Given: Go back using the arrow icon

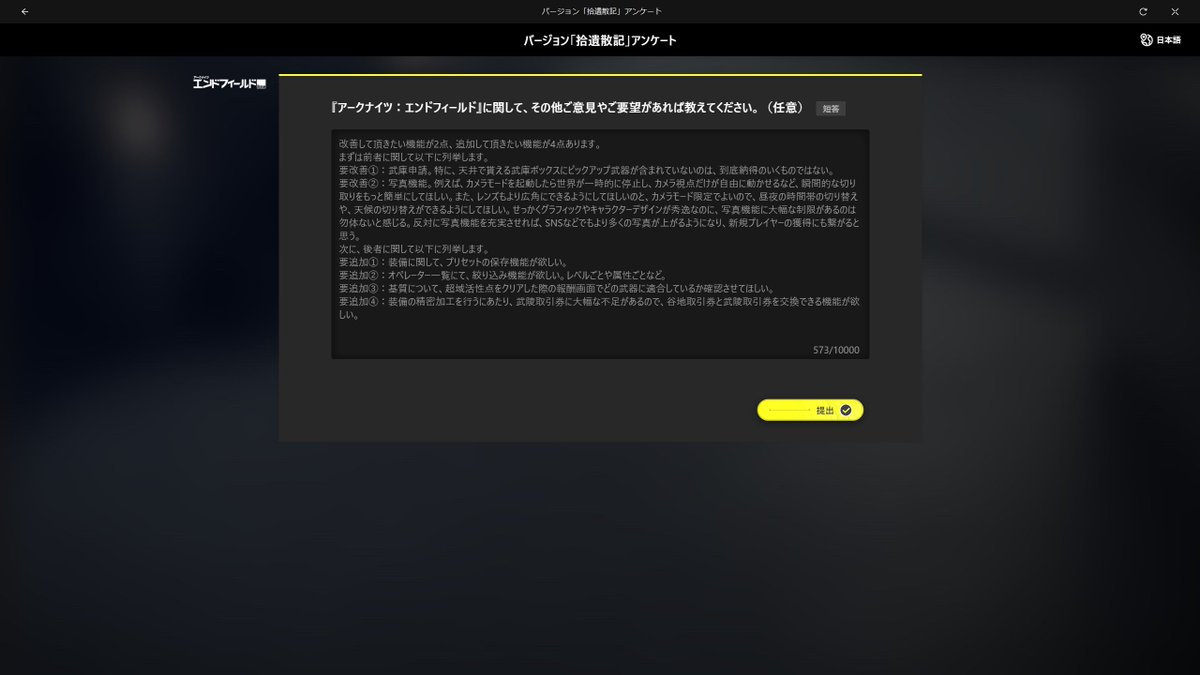Looking at the screenshot, I should tap(24, 11).
